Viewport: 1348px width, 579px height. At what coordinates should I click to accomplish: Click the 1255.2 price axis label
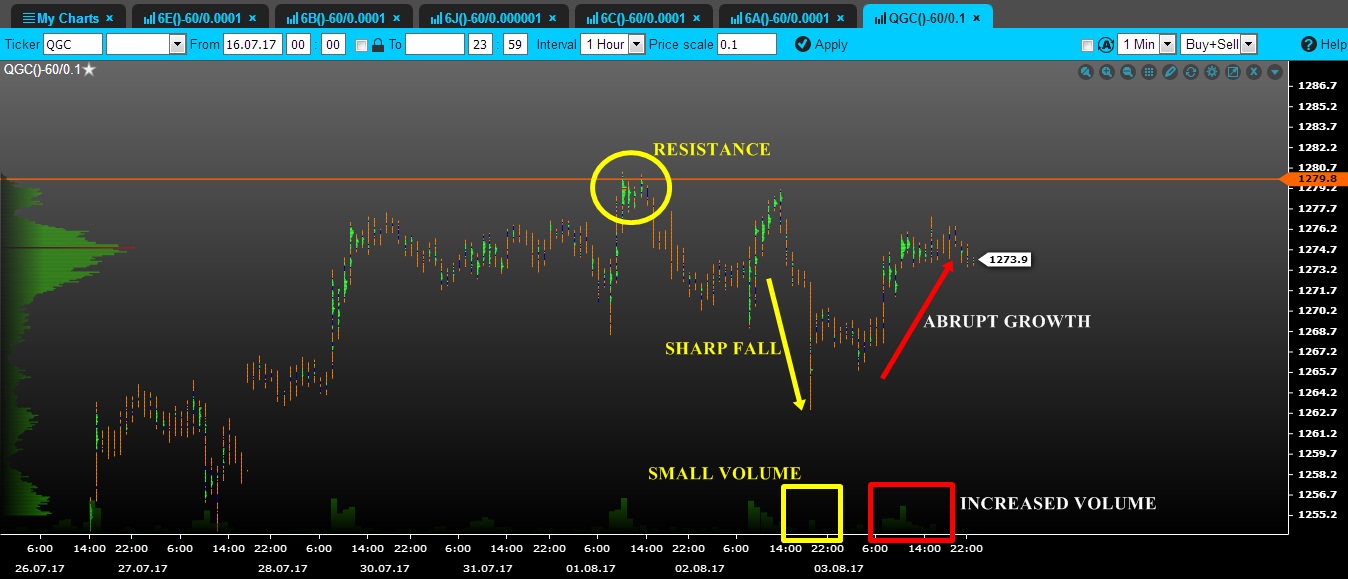(1317, 514)
